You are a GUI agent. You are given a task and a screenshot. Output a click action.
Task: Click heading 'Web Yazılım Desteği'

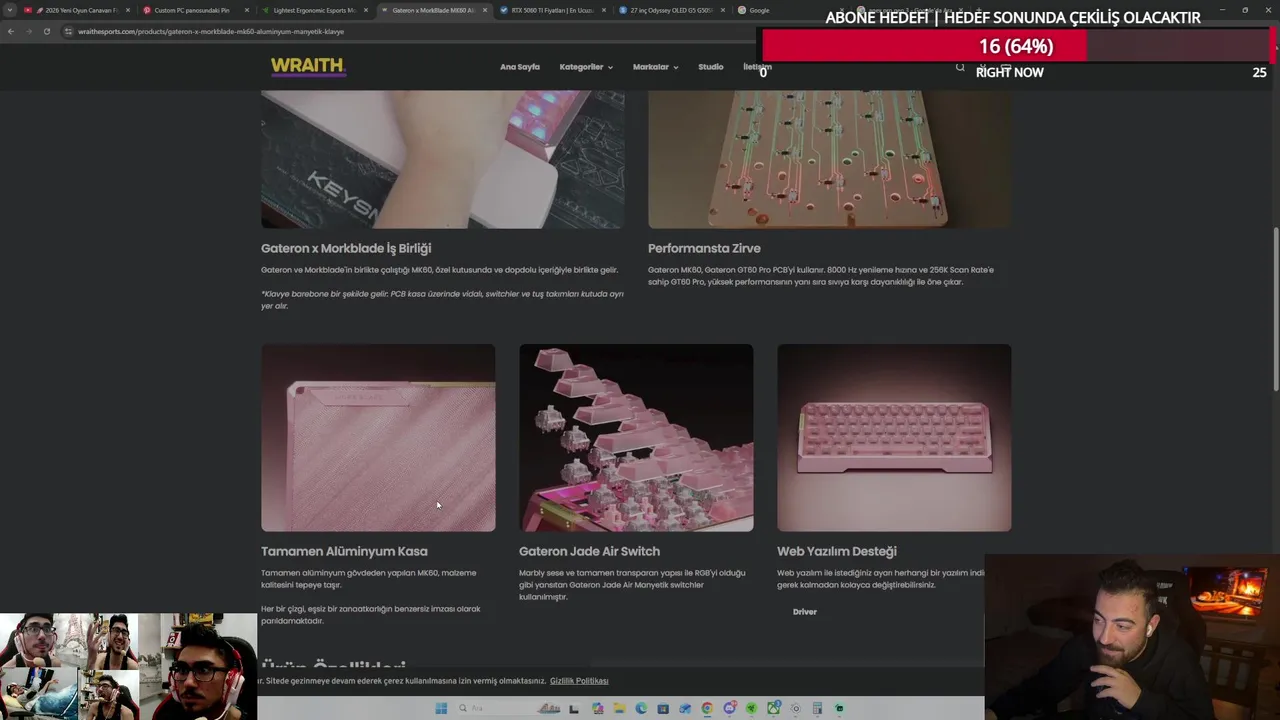click(837, 551)
